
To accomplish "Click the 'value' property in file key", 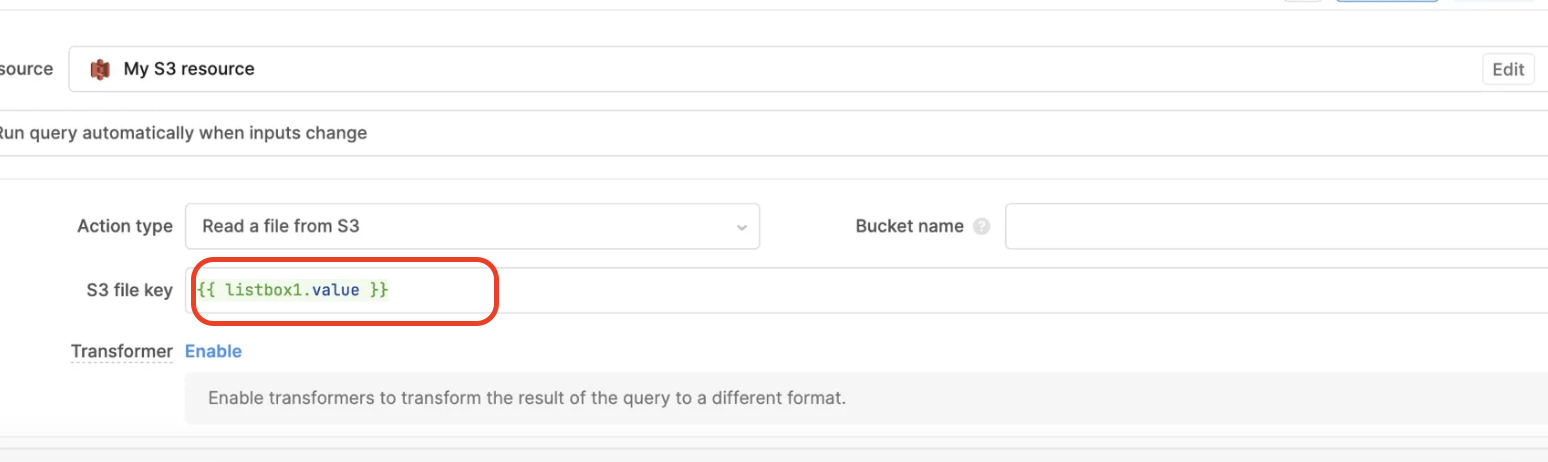I will (x=335, y=290).
